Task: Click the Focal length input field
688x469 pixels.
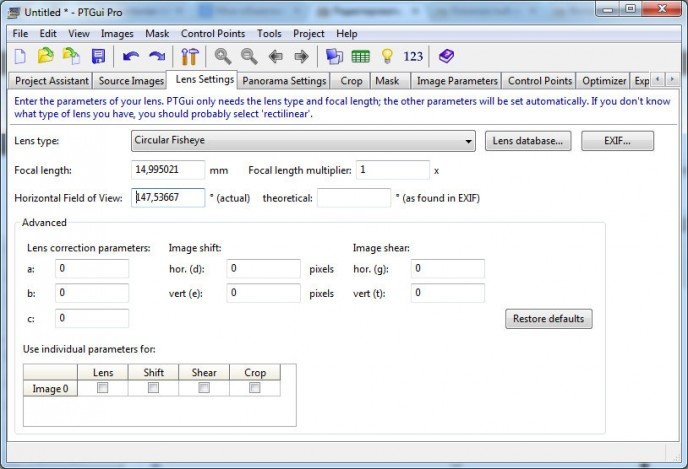Action: pos(168,170)
